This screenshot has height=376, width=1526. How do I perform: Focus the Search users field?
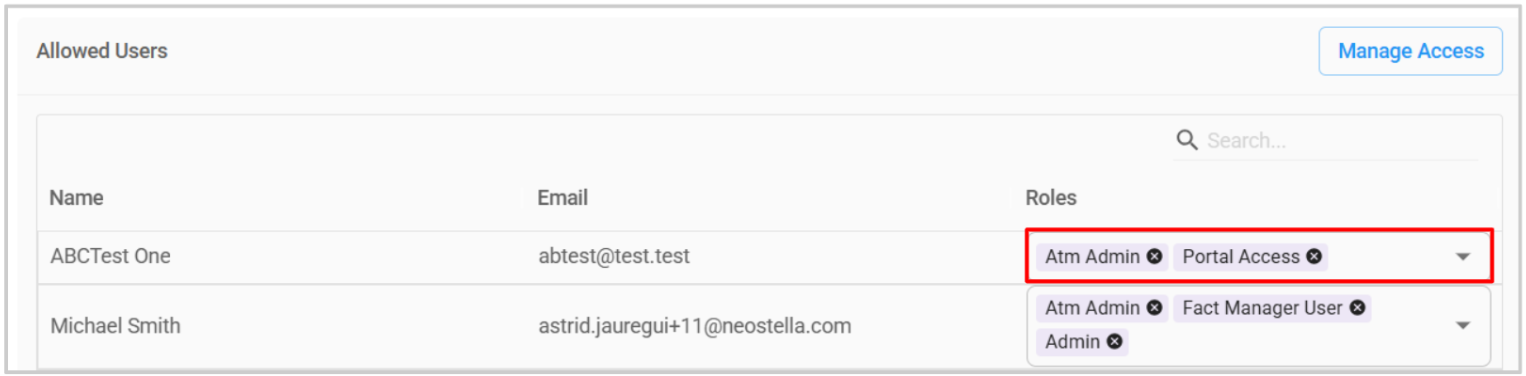click(x=1340, y=140)
